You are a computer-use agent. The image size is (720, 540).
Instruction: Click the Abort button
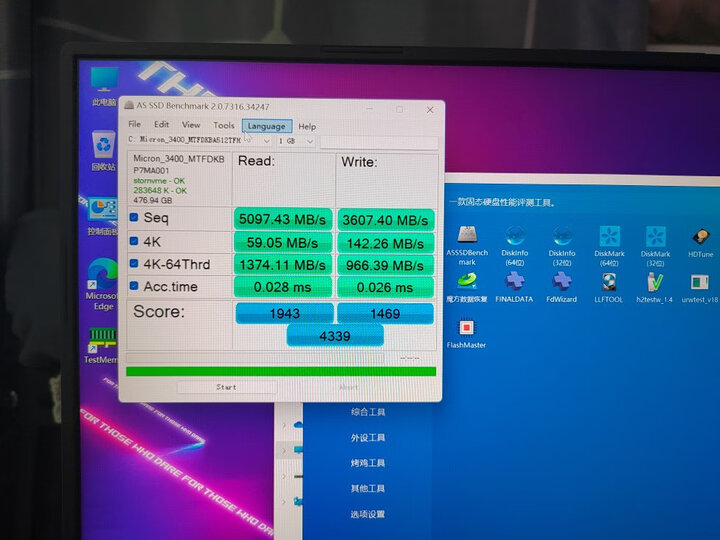coord(349,388)
